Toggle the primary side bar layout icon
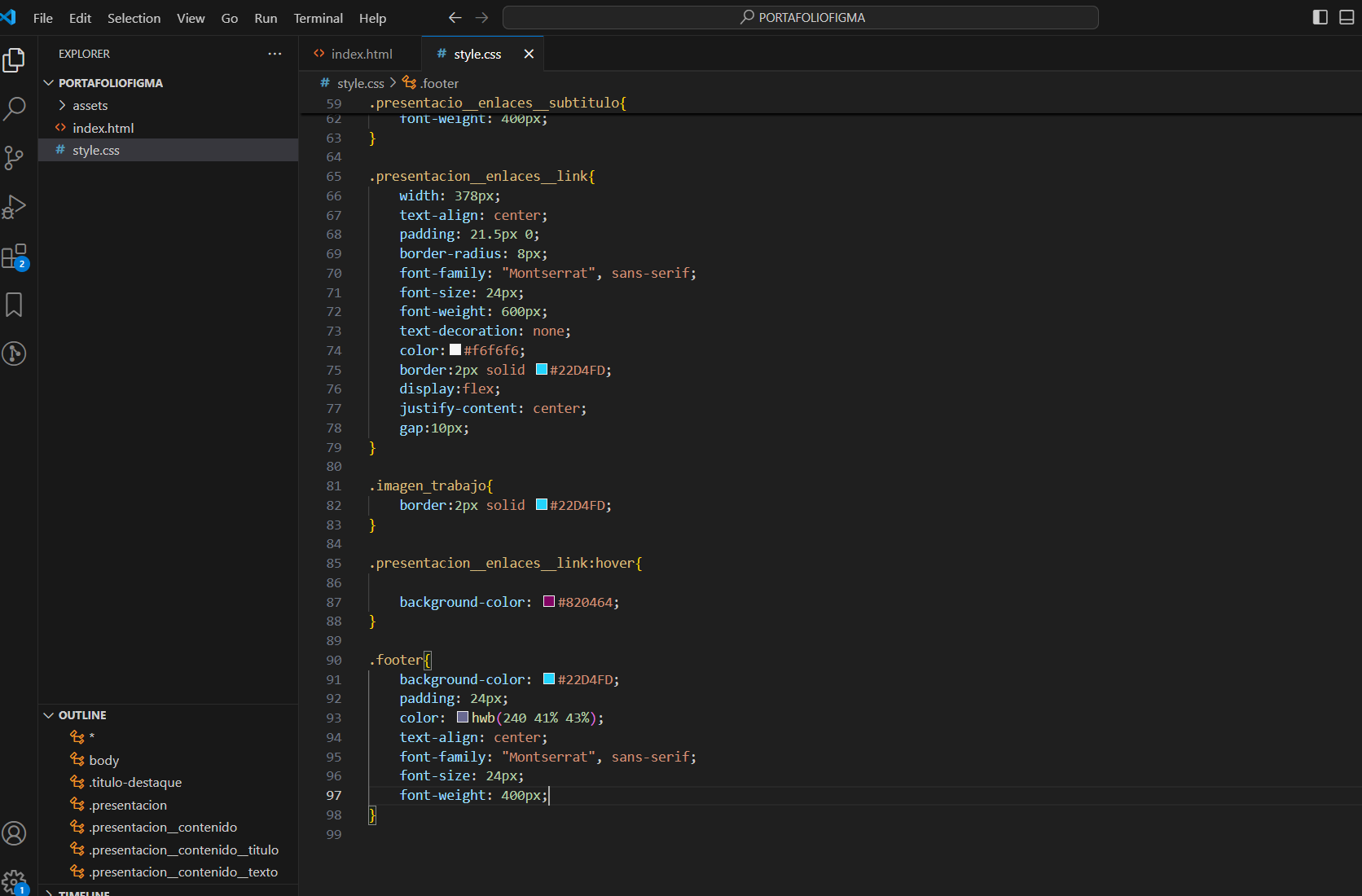The height and width of the screenshot is (896, 1362). [x=1320, y=17]
